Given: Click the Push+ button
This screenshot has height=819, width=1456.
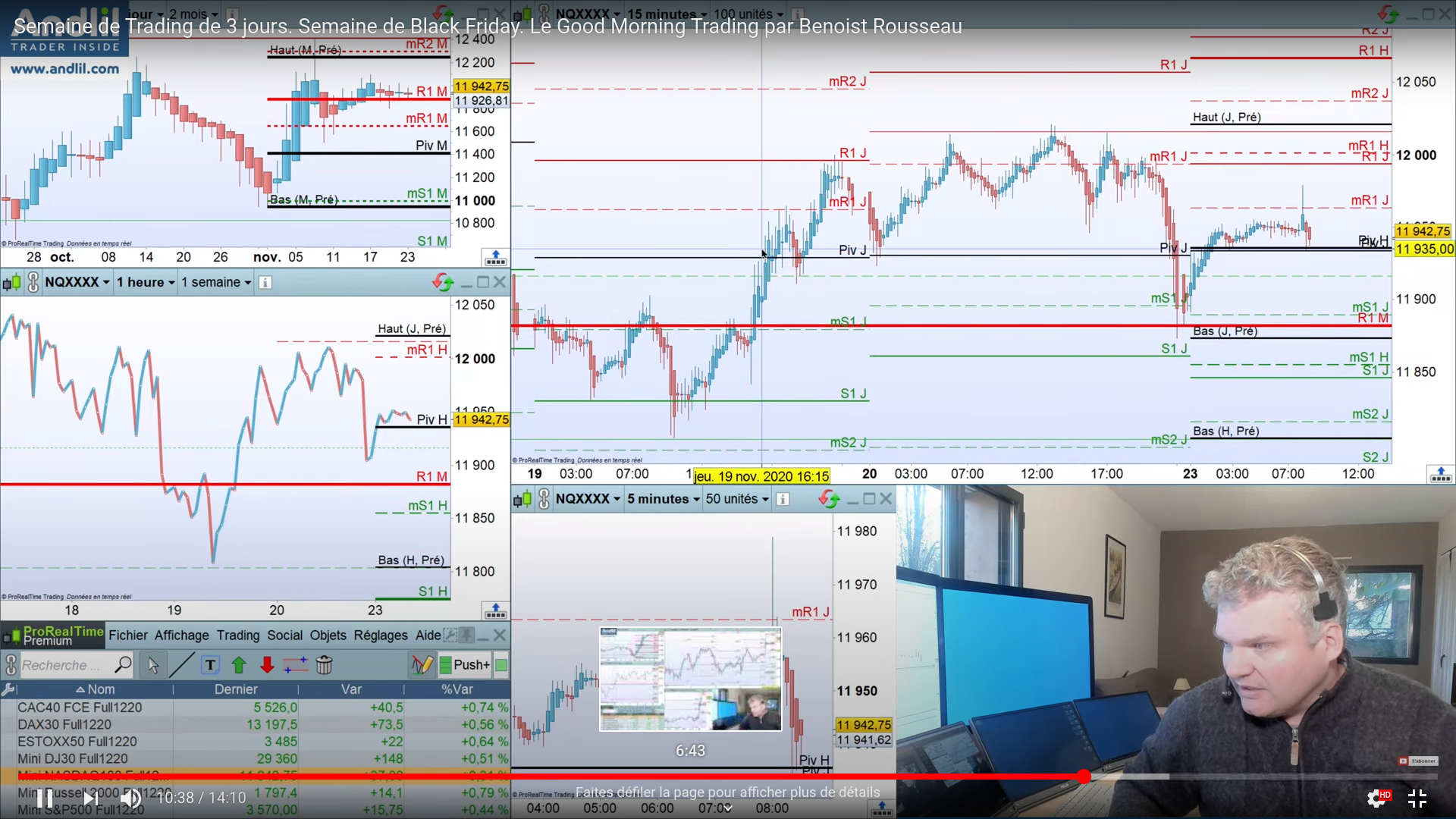Looking at the screenshot, I should [x=464, y=666].
